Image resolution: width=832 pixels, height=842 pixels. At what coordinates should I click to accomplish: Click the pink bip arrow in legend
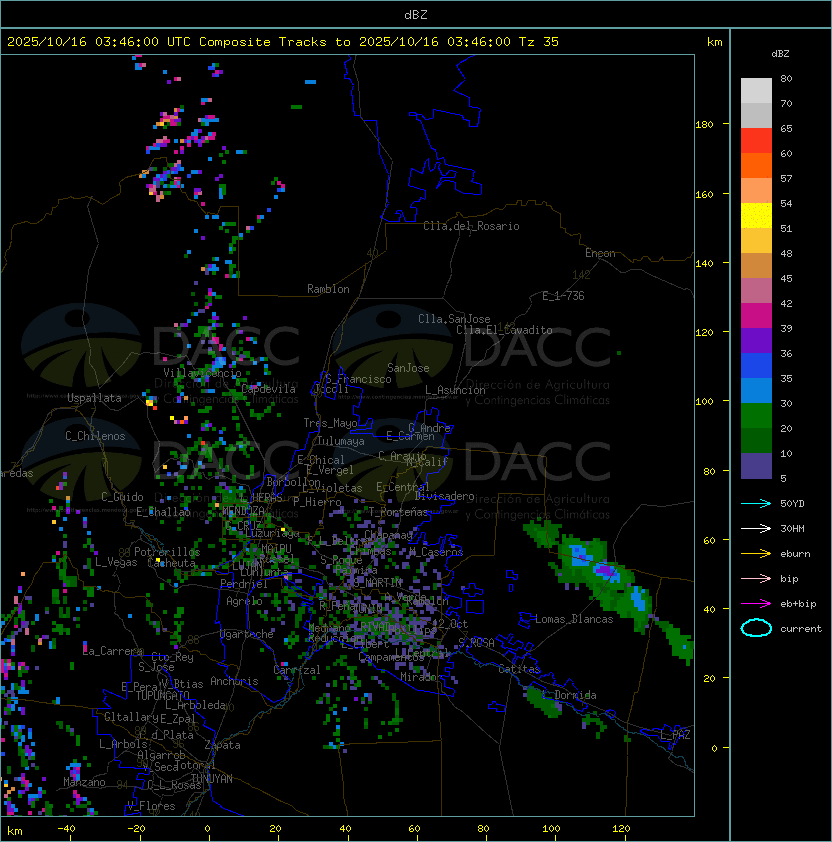coord(756,578)
